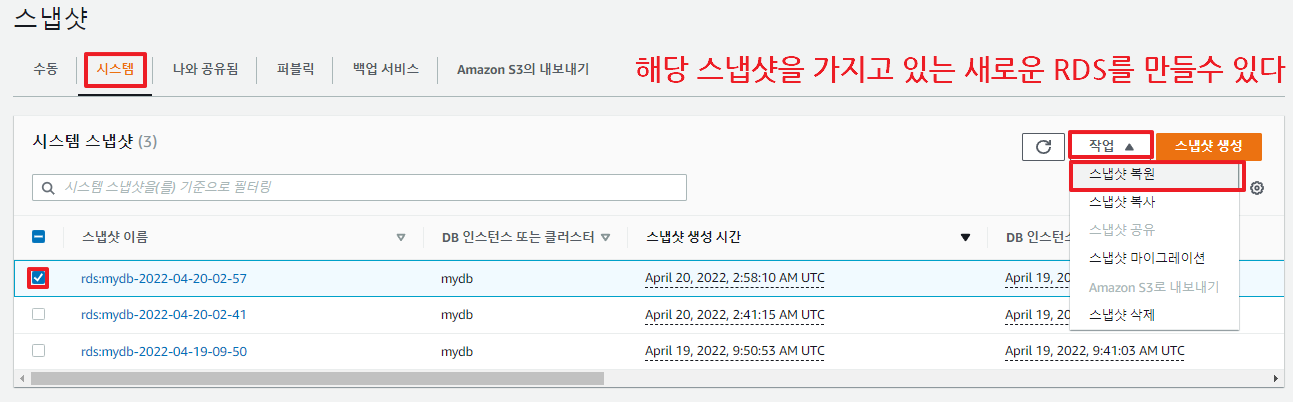Select the 퍼블릭 tab
Screen dimensions: 1293x402
[296, 70]
